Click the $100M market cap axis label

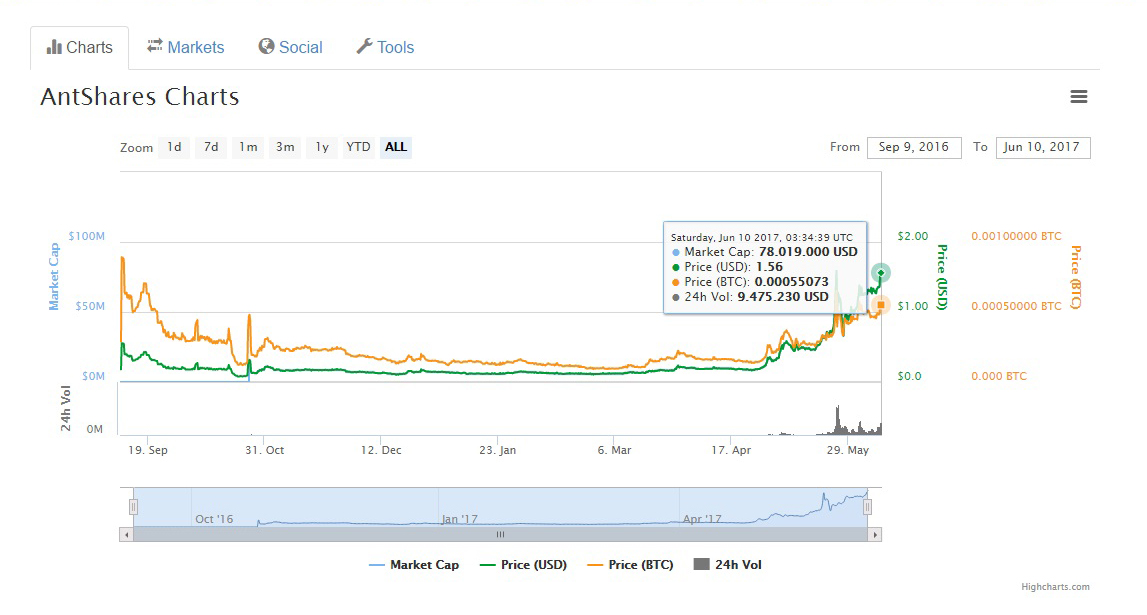point(86,236)
